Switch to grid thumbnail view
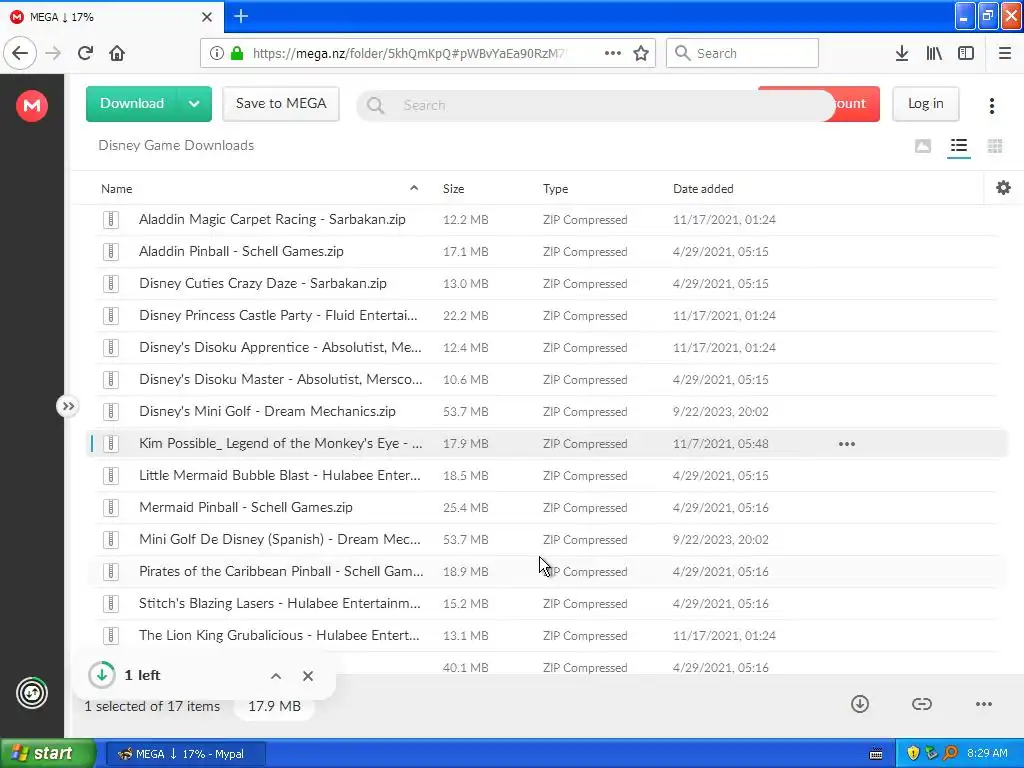 point(995,146)
